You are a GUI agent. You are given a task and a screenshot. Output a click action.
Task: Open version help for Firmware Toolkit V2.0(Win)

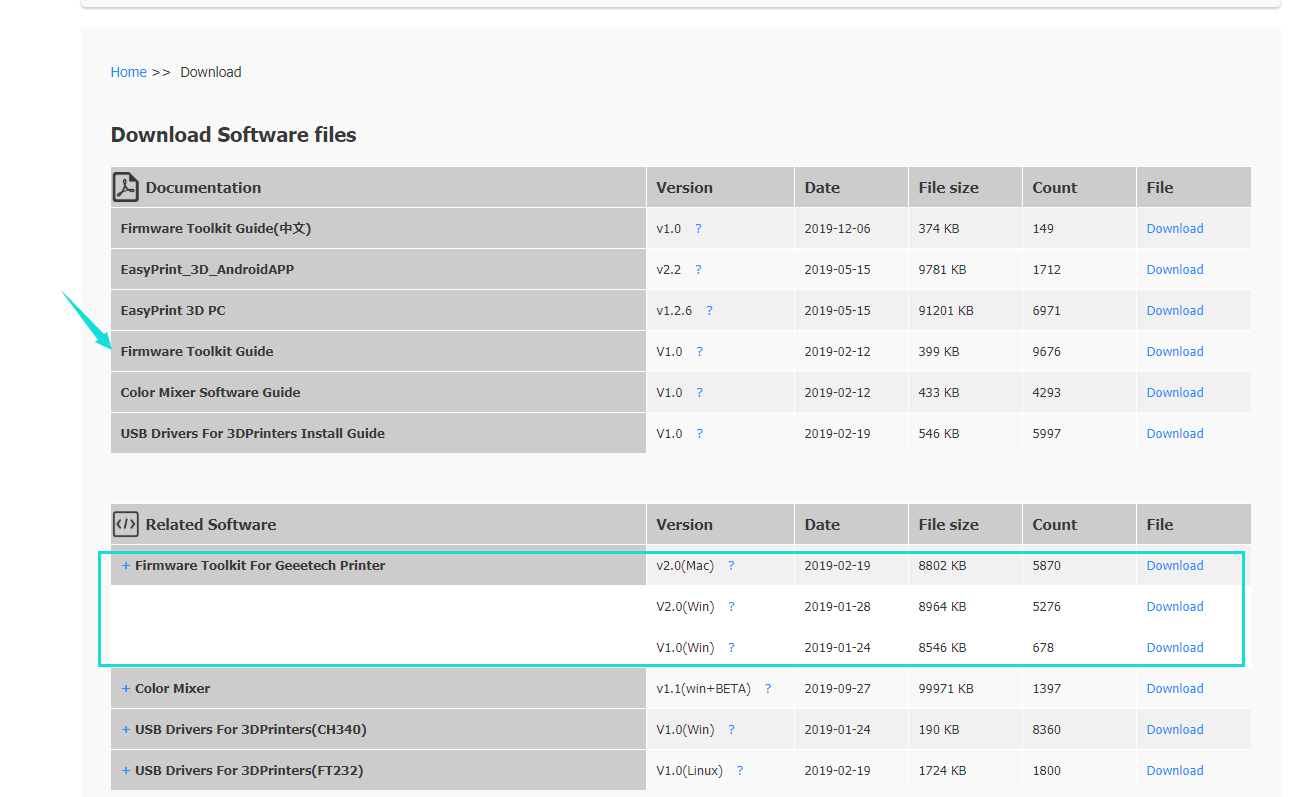pos(731,607)
